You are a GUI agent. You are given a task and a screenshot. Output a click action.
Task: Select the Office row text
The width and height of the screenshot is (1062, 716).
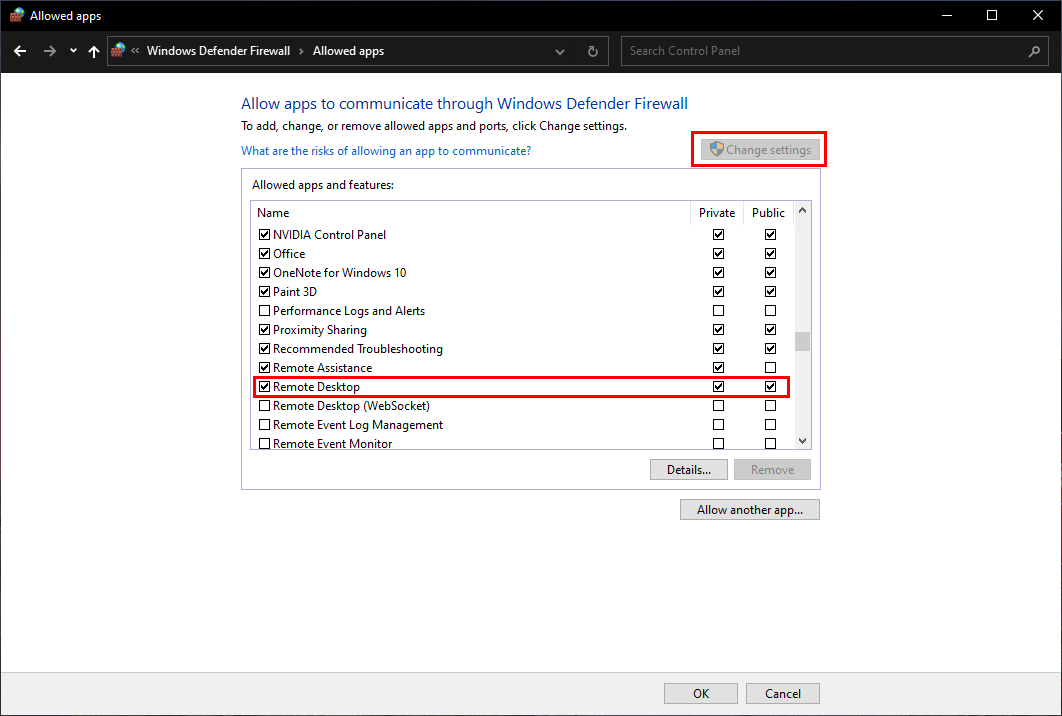click(x=289, y=253)
